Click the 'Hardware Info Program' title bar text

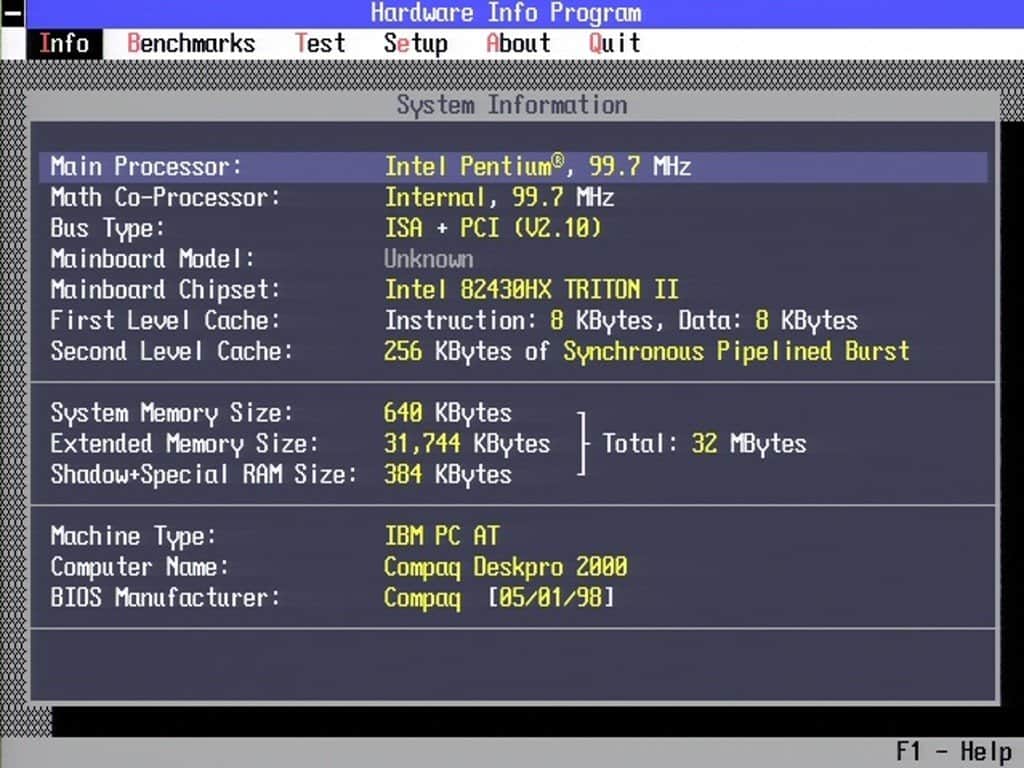click(506, 13)
